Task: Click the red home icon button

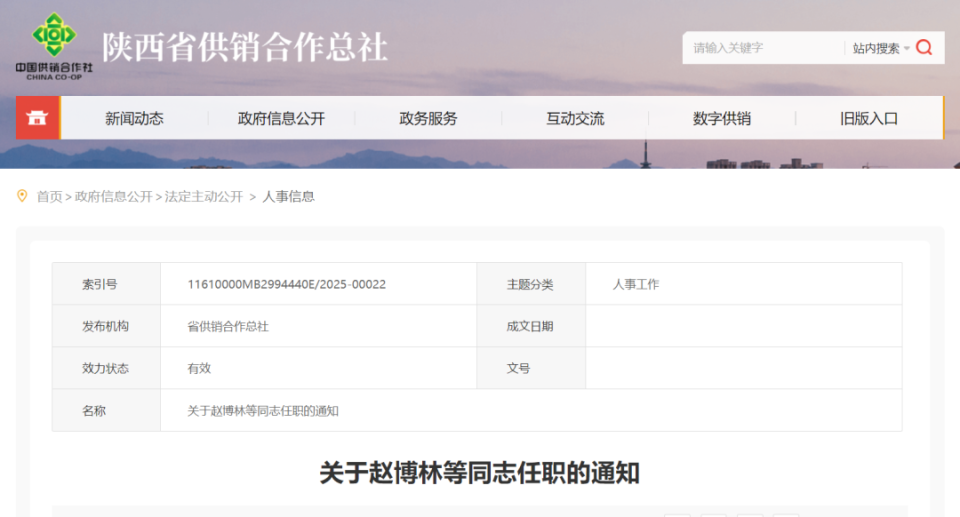Action: pos(37,118)
